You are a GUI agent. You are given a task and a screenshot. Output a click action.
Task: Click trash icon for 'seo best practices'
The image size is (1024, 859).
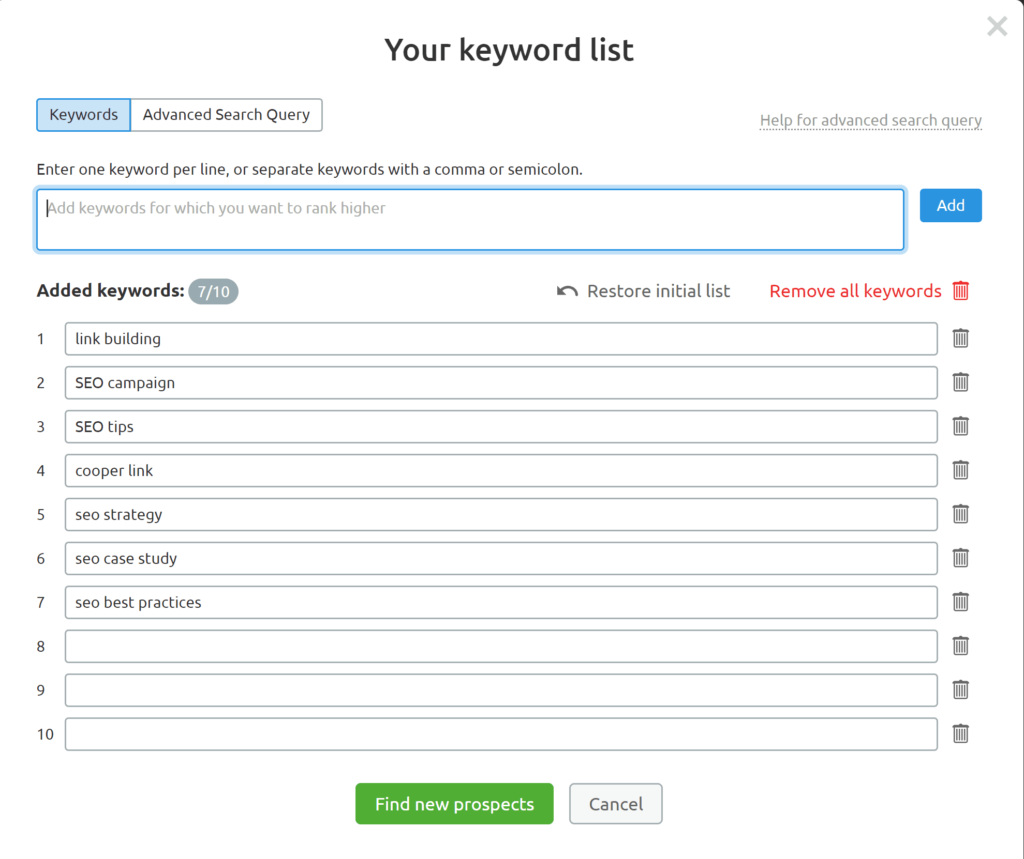pyautogui.click(x=960, y=602)
